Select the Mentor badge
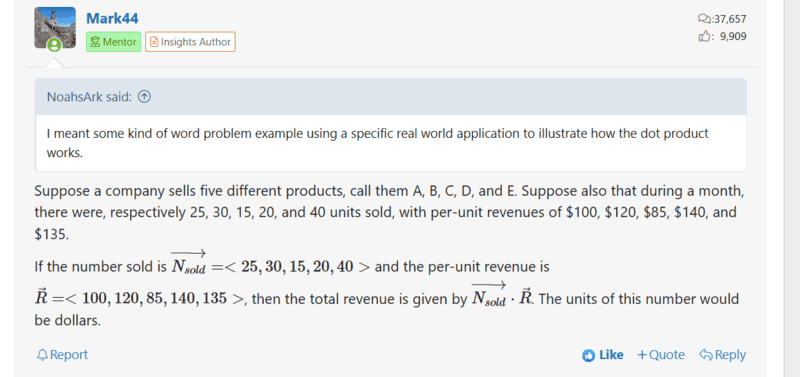Screen dimensions: 800x377 pos(113,42)
